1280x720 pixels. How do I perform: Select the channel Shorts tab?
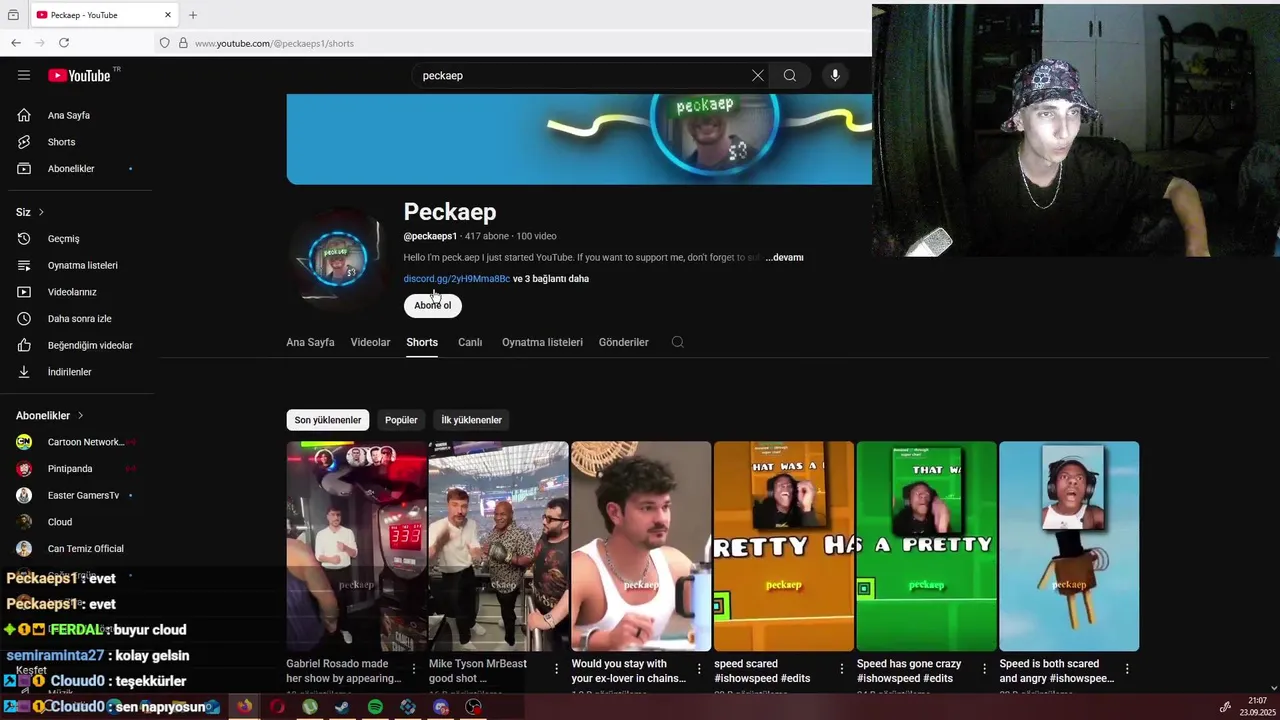(x=422, y=342)
